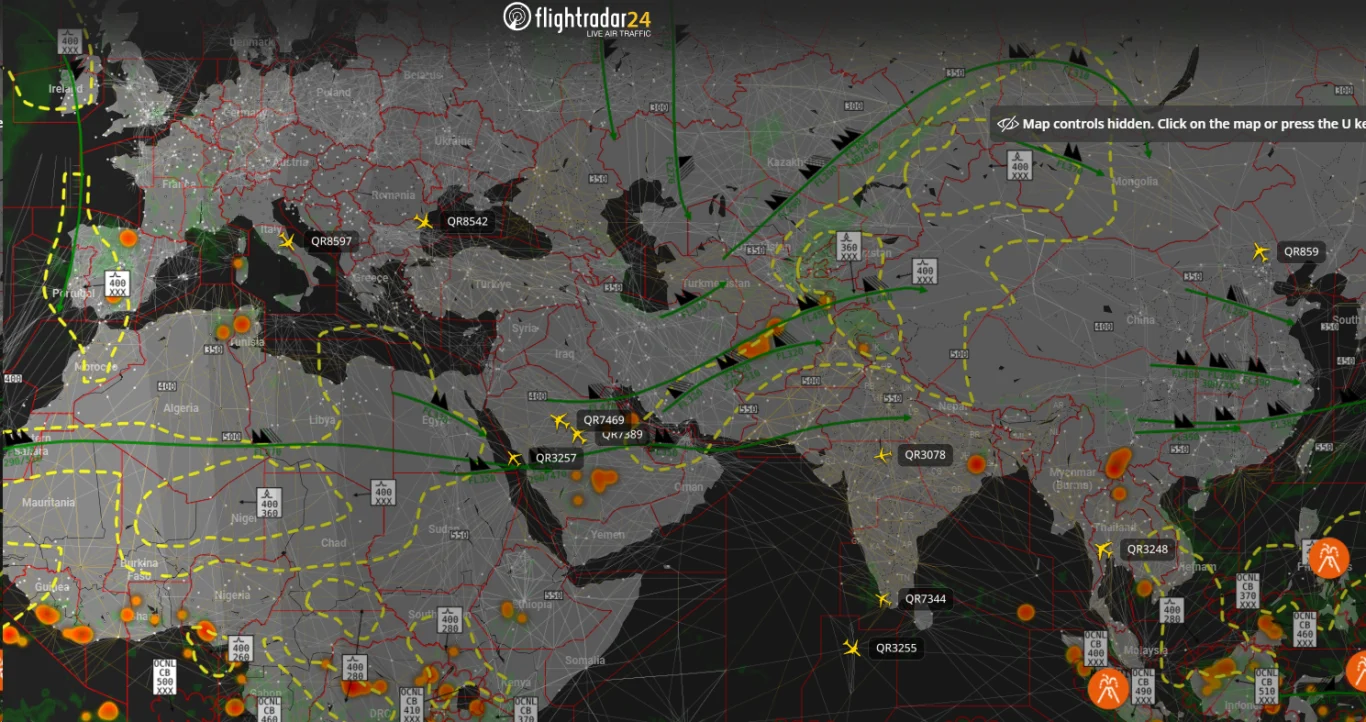Open the QR8597 flight label
Screen dimensions: 1366x722
[x=331, y=241]
